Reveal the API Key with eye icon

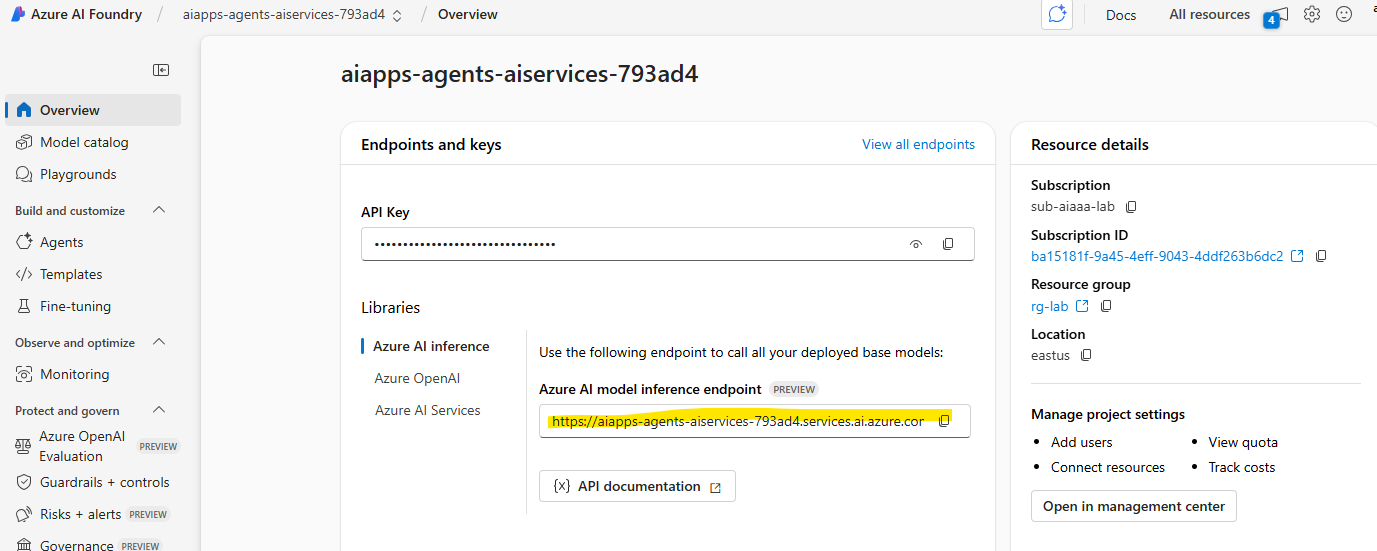pyautogui.click(x=915, y=244)
